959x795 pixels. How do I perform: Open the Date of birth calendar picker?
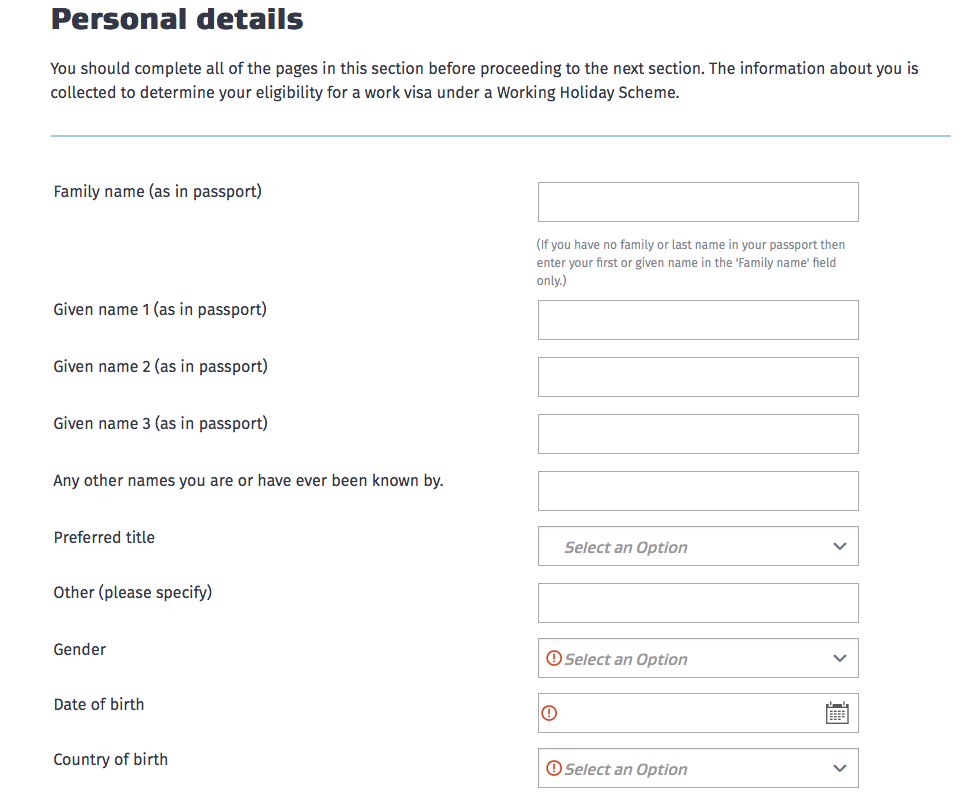[x=837, y=713]
